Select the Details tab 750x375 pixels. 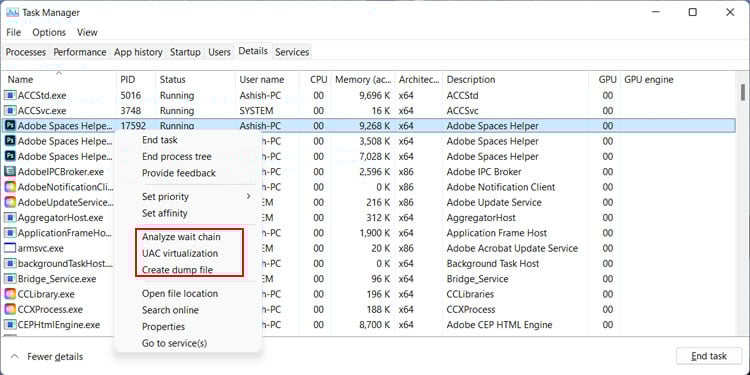(x=253, y=51)
